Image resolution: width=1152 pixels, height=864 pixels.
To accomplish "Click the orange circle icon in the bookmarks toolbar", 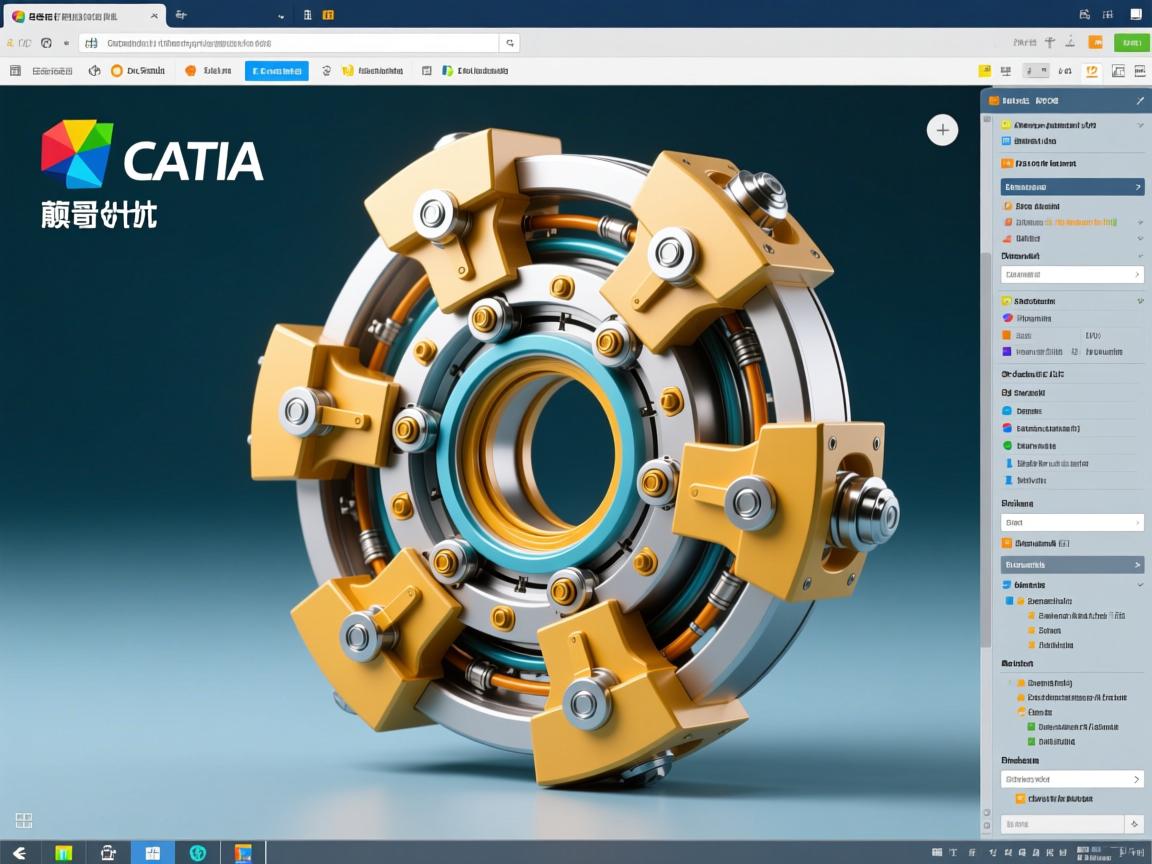I will point(117,71).
